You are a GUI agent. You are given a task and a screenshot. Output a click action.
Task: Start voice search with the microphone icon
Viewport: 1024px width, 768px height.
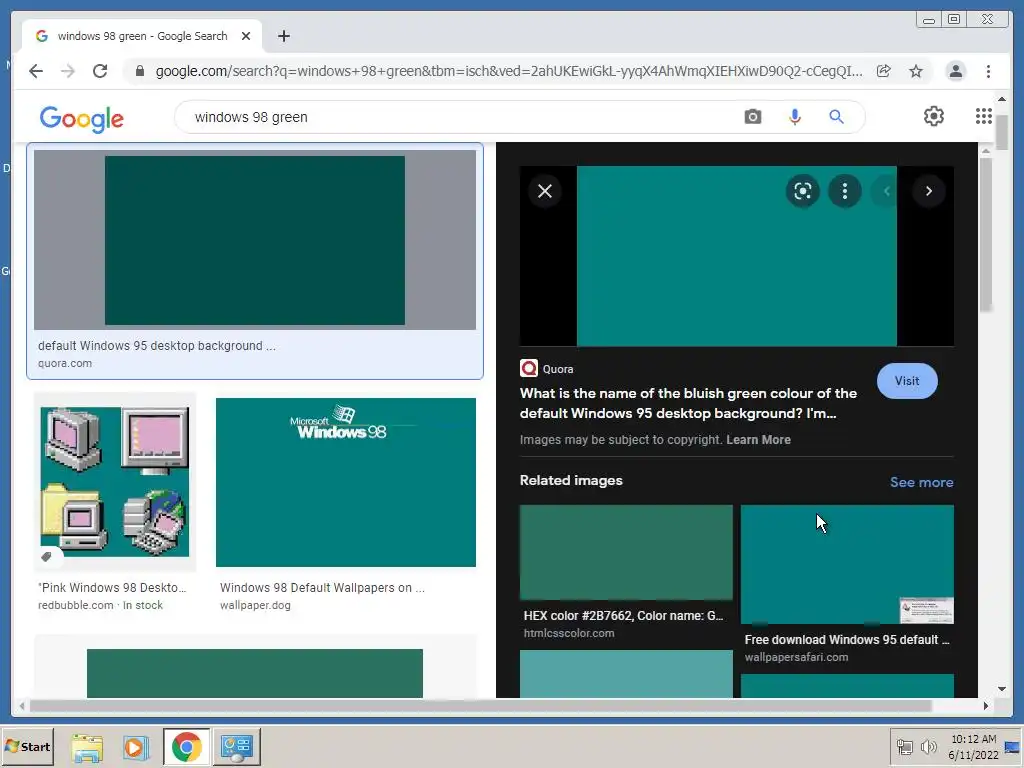(x=795, y=117)
